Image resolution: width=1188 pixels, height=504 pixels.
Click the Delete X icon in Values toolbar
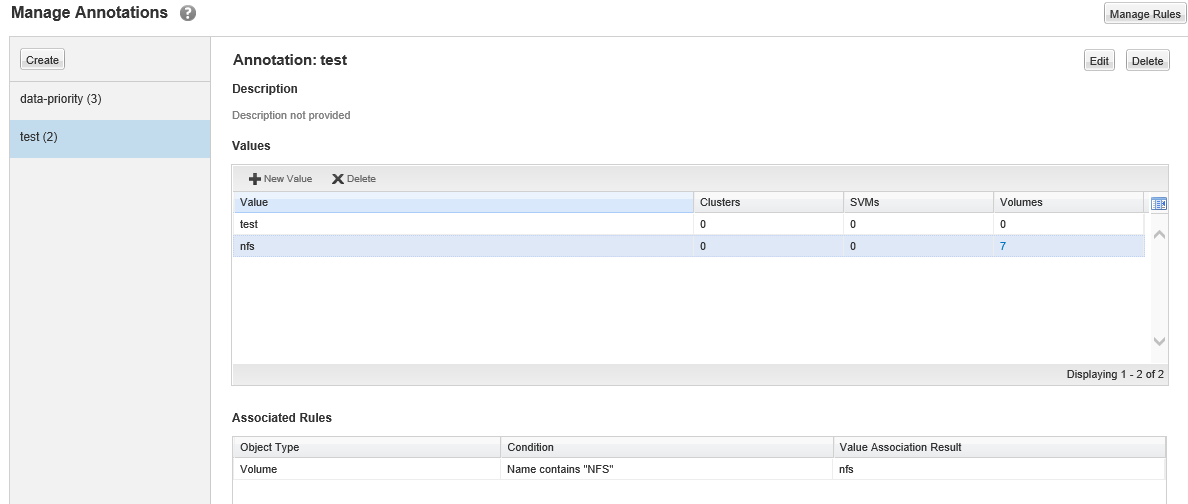338,179
